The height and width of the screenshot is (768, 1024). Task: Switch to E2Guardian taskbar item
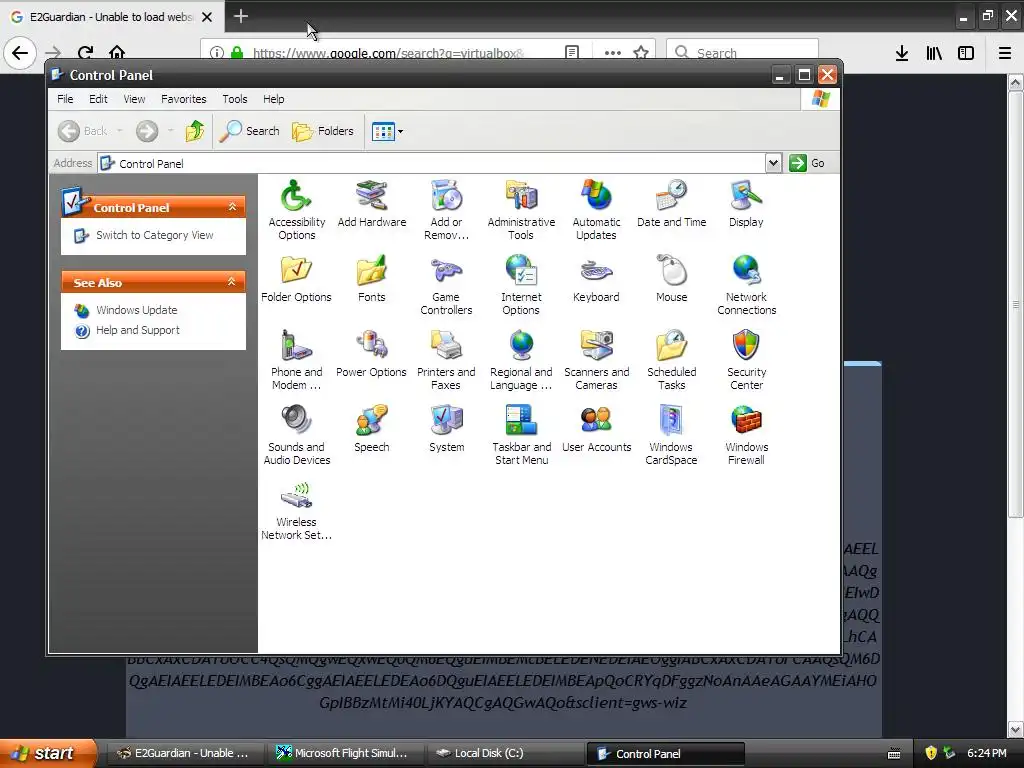tap(185, 753)
